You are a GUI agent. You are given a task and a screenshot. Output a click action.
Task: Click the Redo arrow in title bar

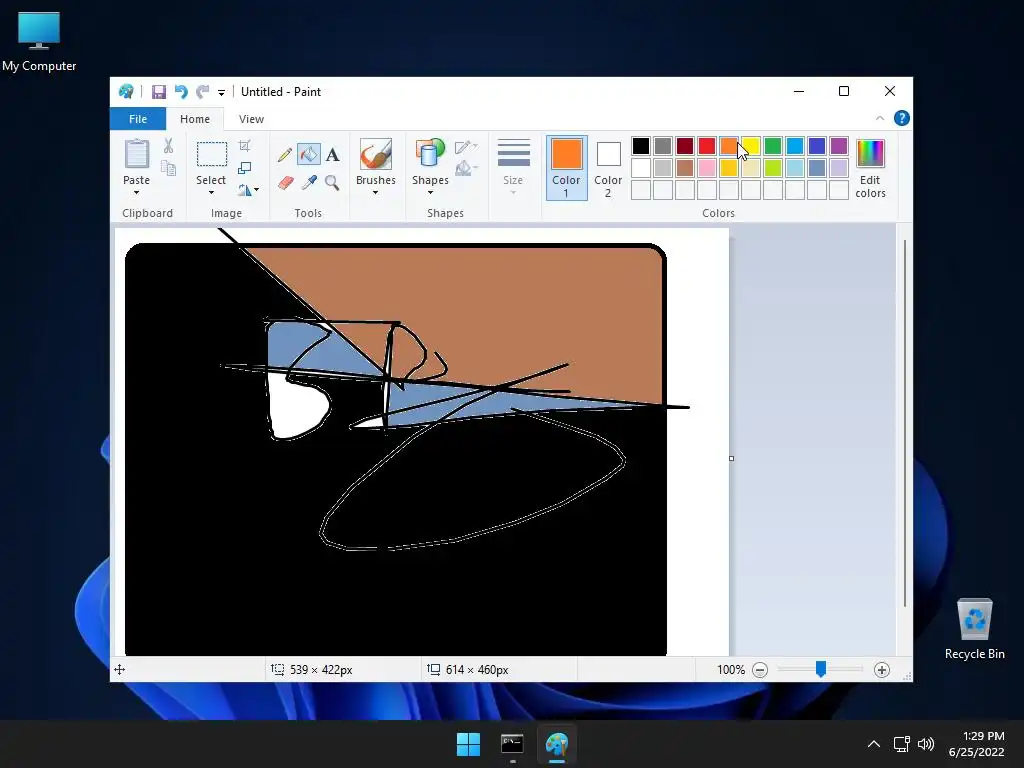click(x=203, y=92)
